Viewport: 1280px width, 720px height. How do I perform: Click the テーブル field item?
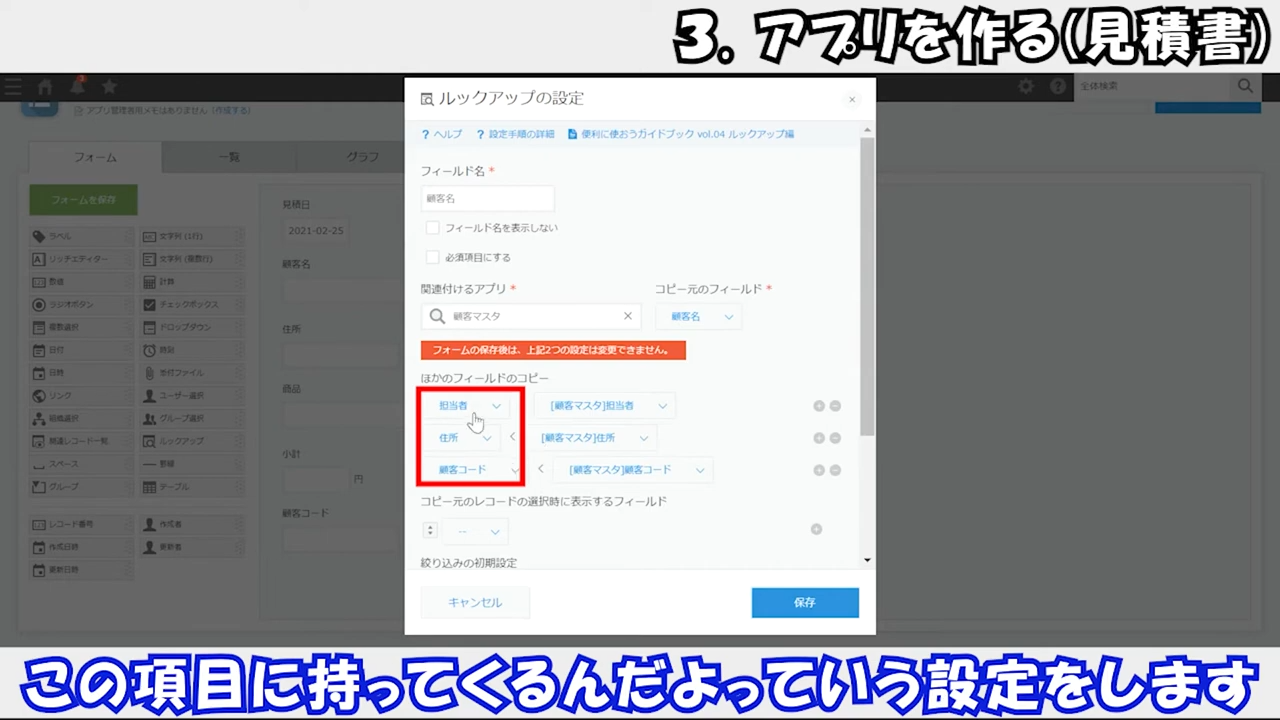click(191, 486)
